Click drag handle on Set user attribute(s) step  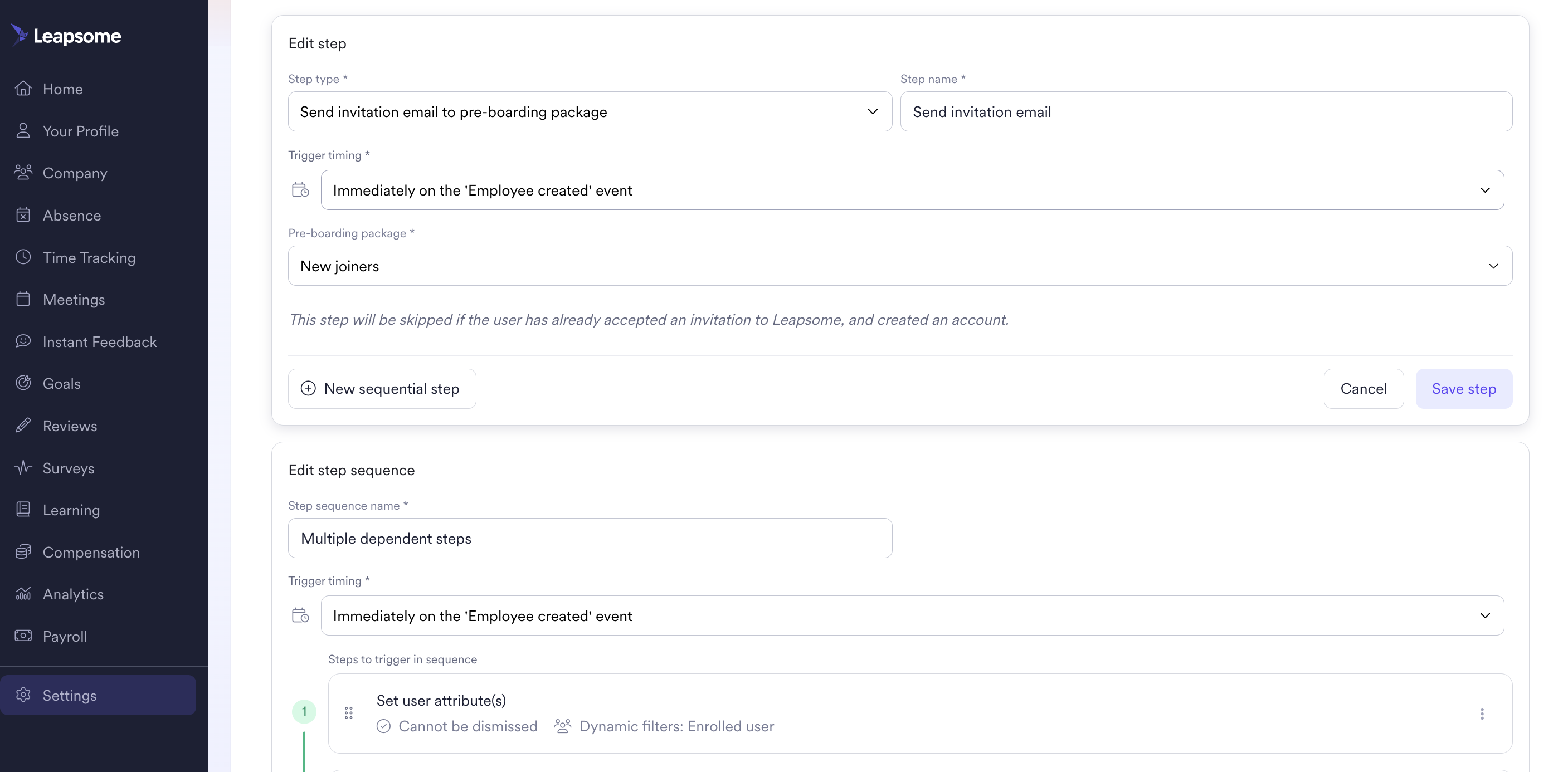pos(349,713)
